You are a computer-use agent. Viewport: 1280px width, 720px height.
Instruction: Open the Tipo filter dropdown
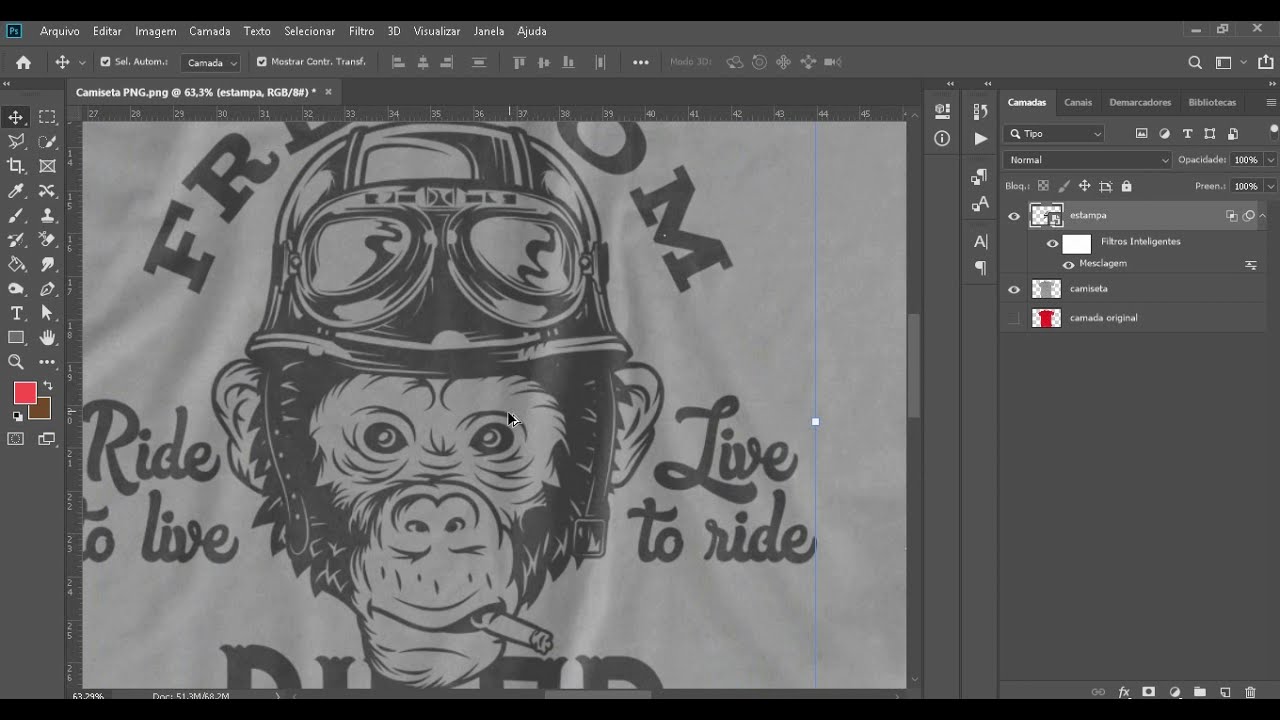[1055, 133]
